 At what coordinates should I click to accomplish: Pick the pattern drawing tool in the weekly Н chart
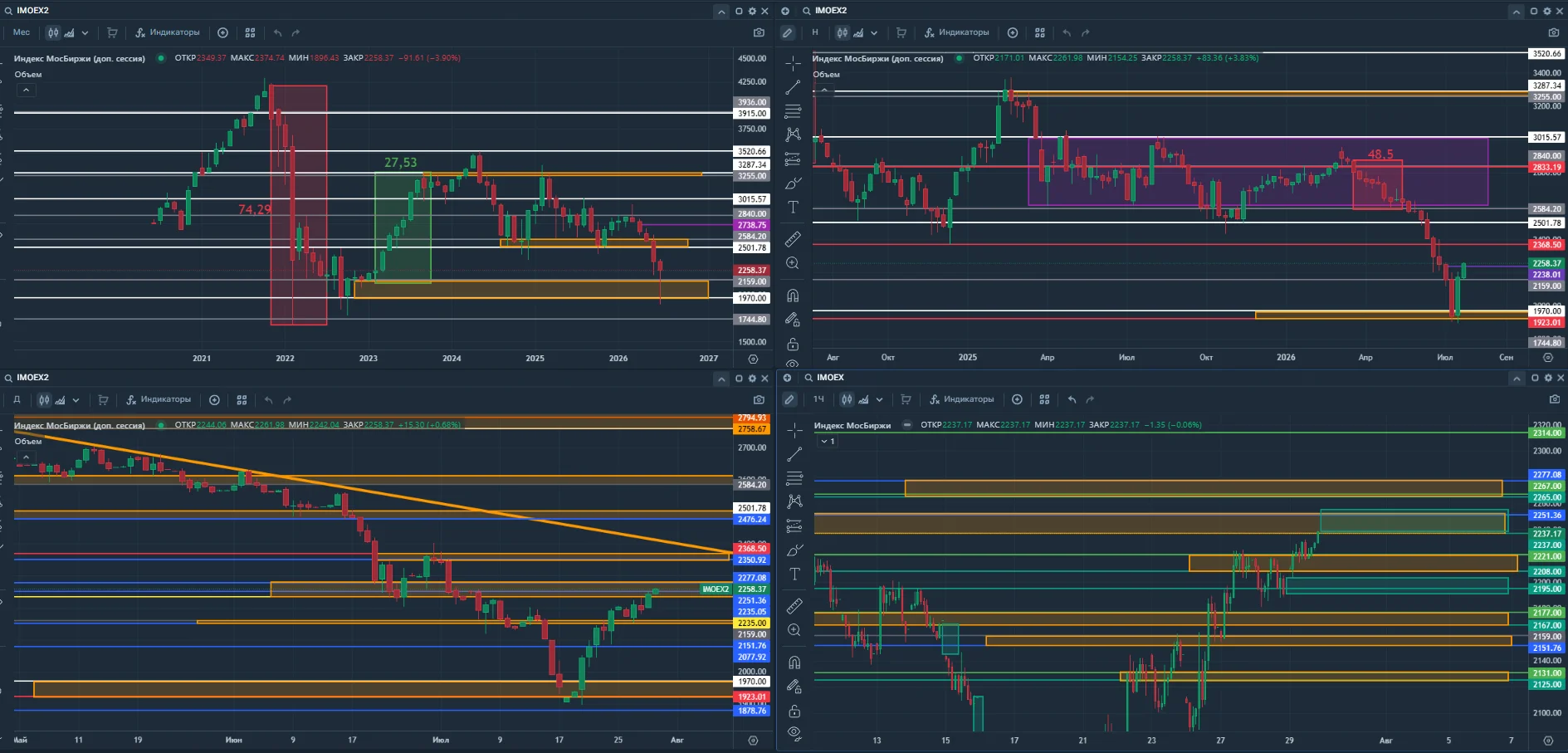coord(794,134)
